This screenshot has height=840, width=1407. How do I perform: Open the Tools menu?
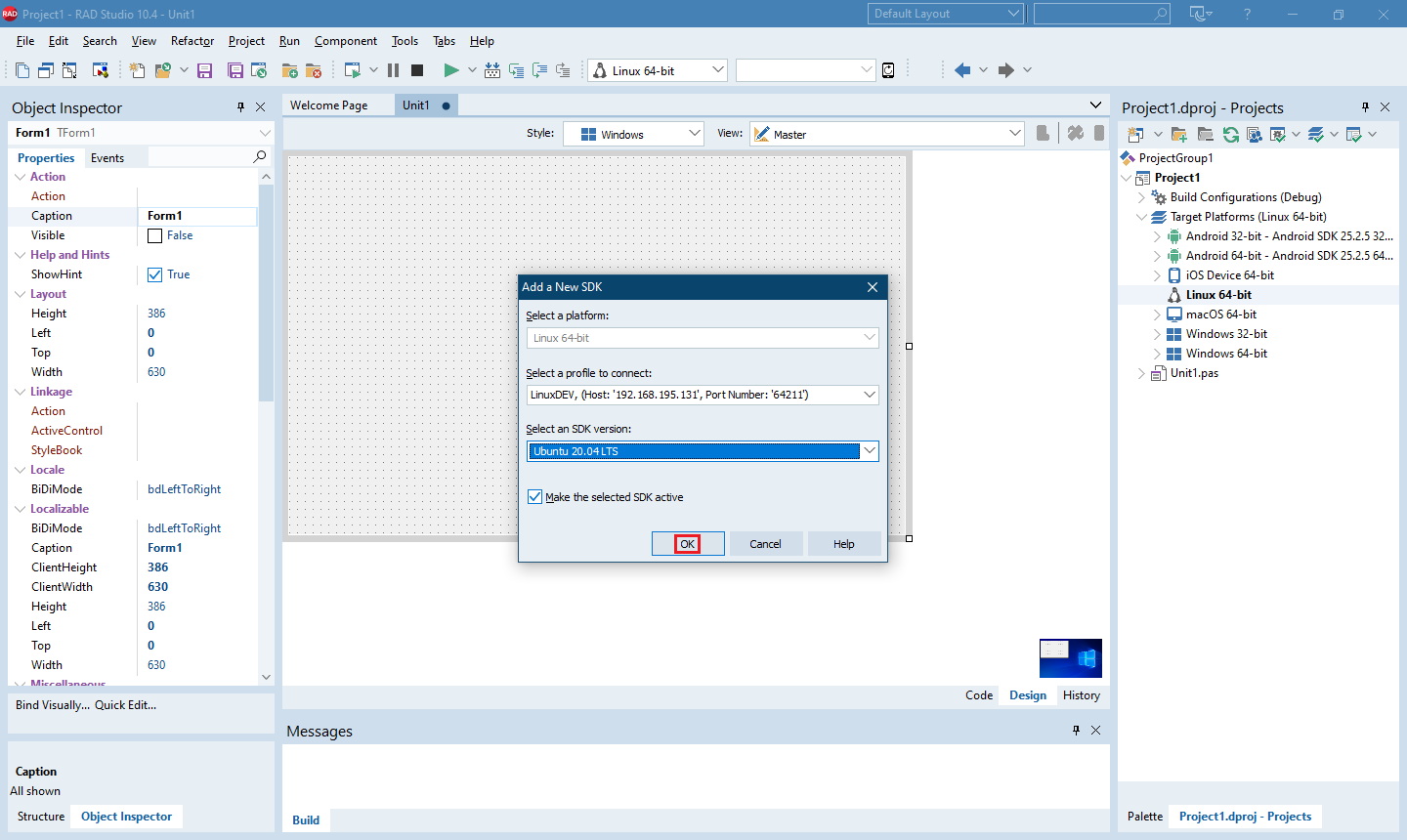[405, 41]
